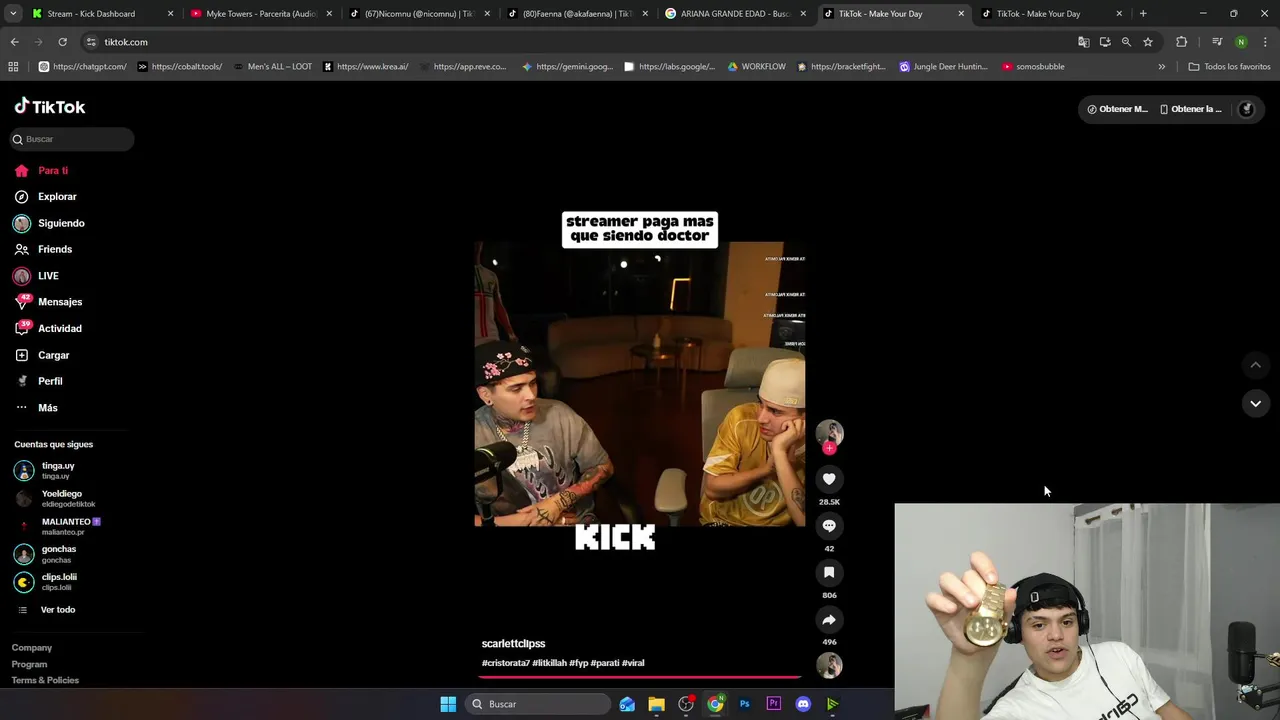Switch to the Nicomnu TikTok tab

pyautogui.click(x=419, y=14)
